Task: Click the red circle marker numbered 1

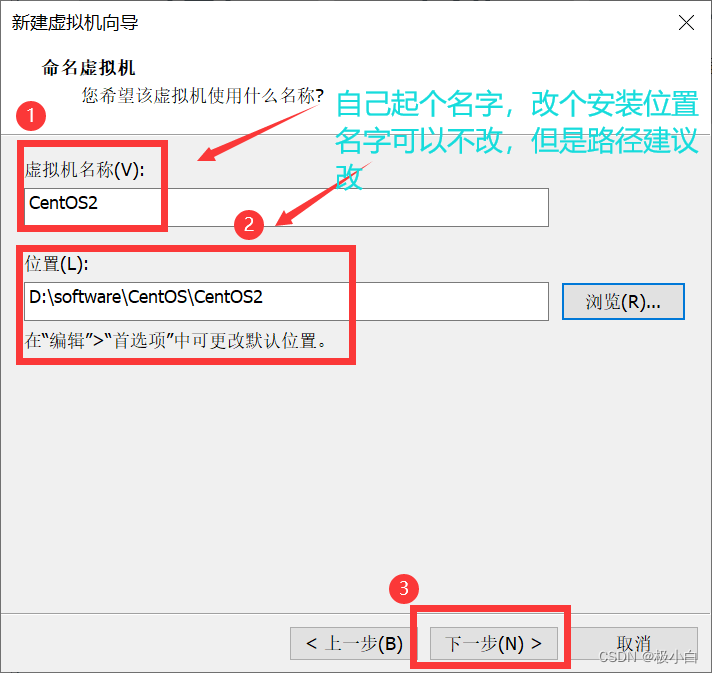Action: click(x=33, y=117)
